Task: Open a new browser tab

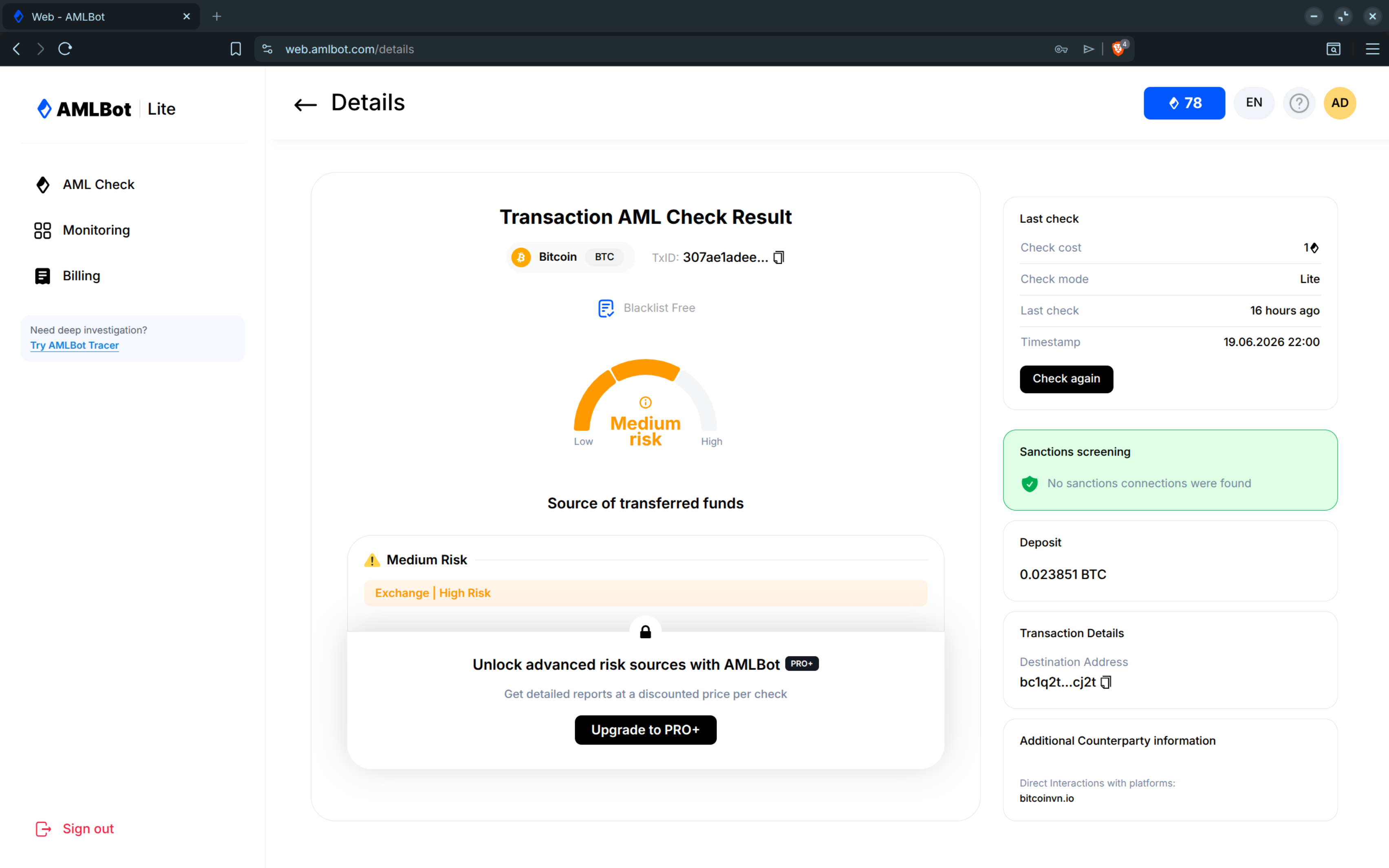Action: [216, 17]
